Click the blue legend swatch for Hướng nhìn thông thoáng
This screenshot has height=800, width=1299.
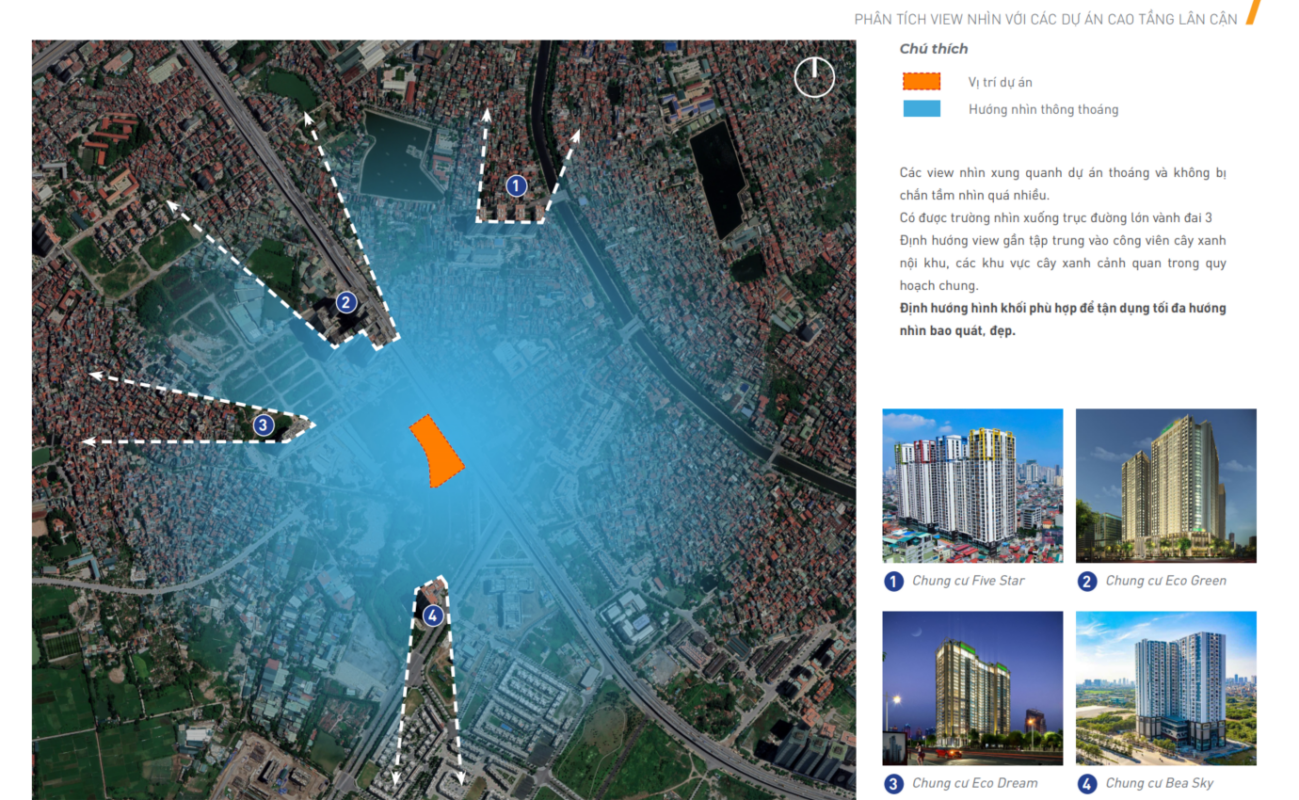coord(921,109)
